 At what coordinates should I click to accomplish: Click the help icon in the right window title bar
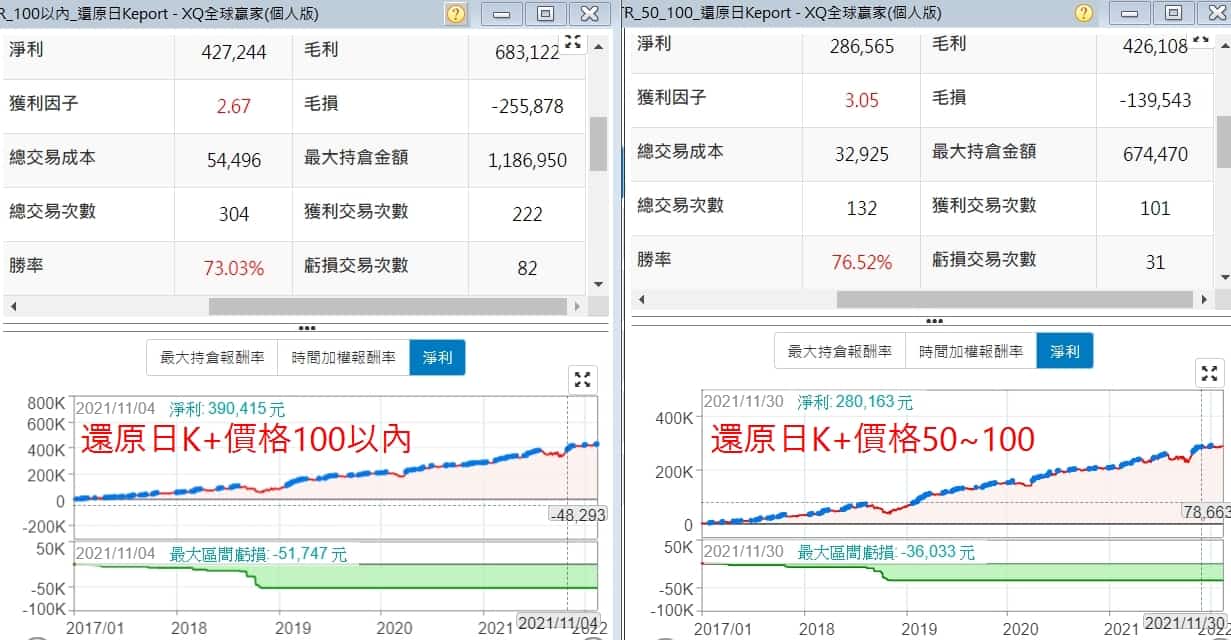coord(1084,13)
